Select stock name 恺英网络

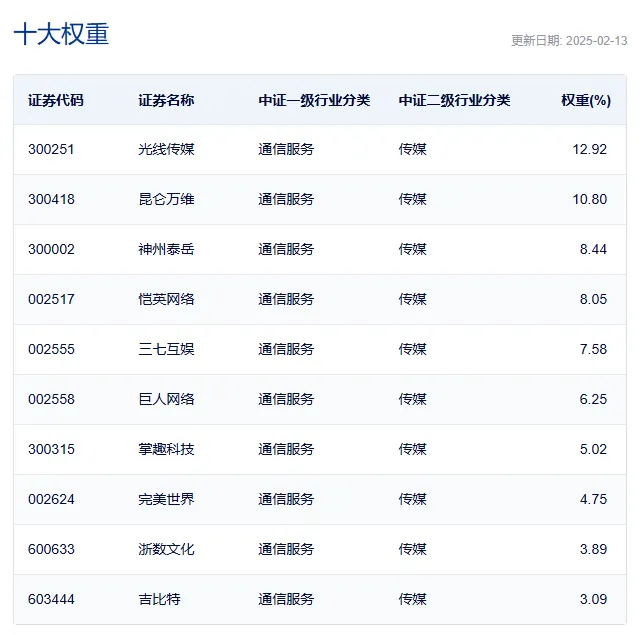pos(166,299)
